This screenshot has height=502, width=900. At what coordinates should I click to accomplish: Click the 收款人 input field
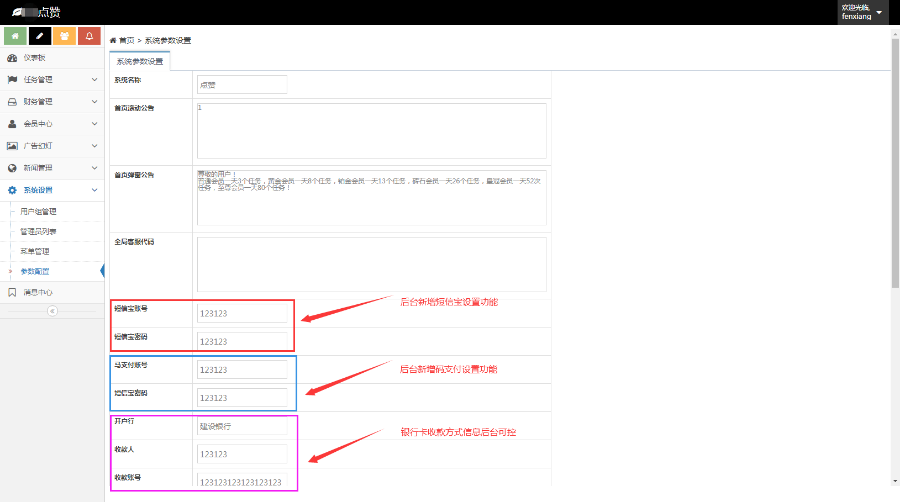click(242, 454)
